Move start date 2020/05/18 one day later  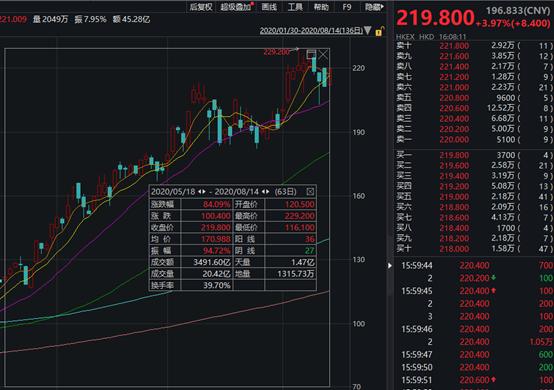[204, 191]
